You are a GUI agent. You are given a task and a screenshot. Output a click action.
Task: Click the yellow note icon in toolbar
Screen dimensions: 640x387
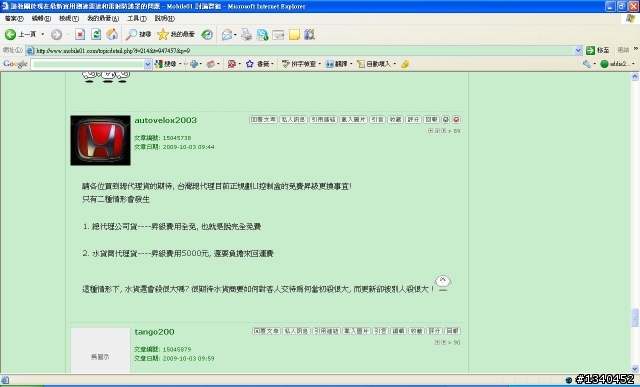(x=294, y=35)
